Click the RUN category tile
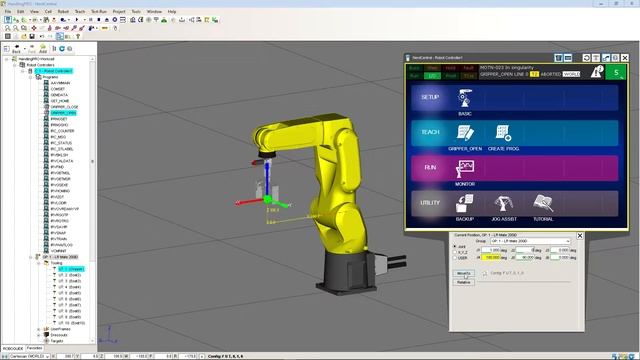The image size is (640, 360). point(430,168)
